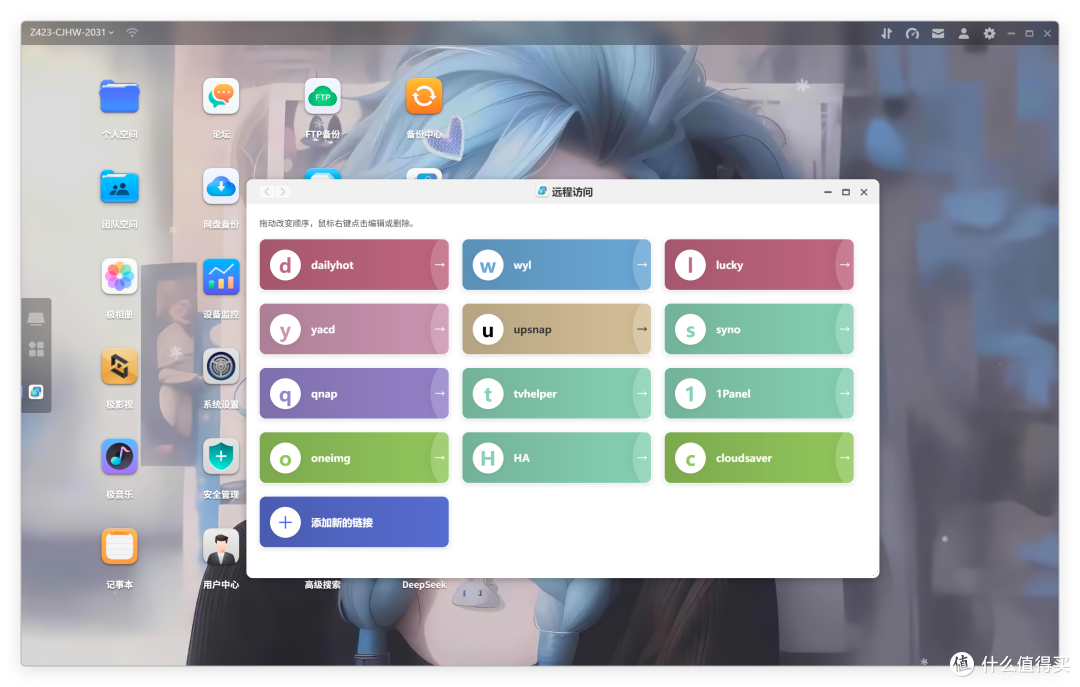Open the wyl link card
Viewport: 1080px width, 687px height.
[x=557, y=265]
